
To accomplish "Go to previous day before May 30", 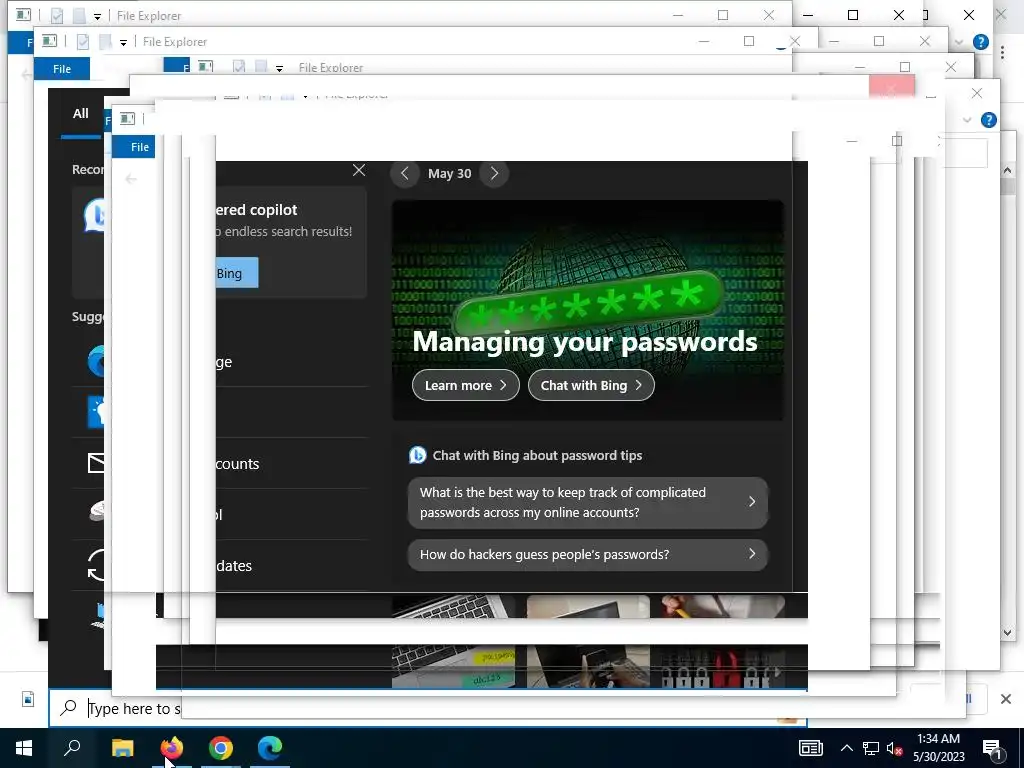I will (404, 174).
